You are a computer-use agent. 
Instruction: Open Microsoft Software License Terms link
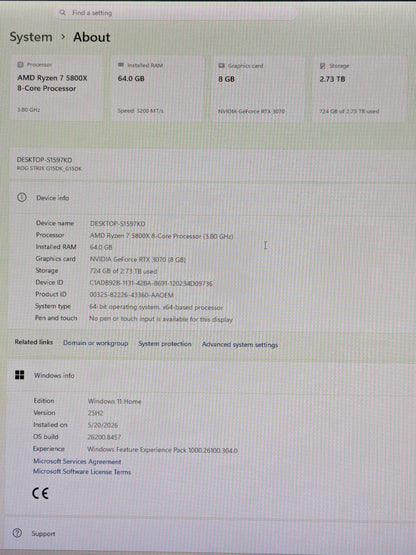coord(82,471)
